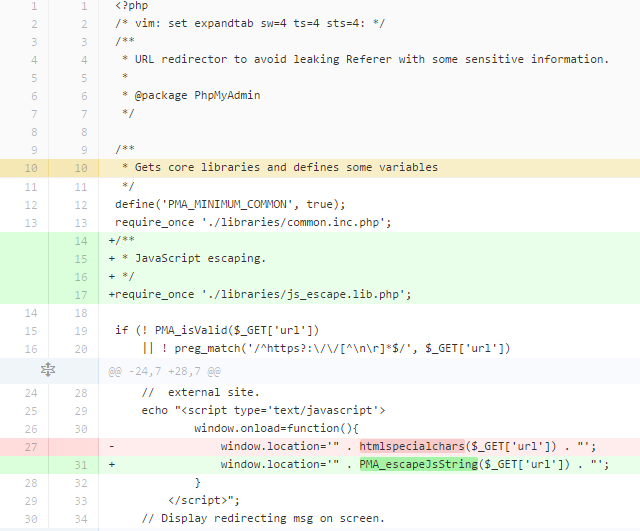Click added line 'require_once ./libraries/js_escape.lib.php'
Viewport: 640px width, 531px height.
(x=260, y=294)
